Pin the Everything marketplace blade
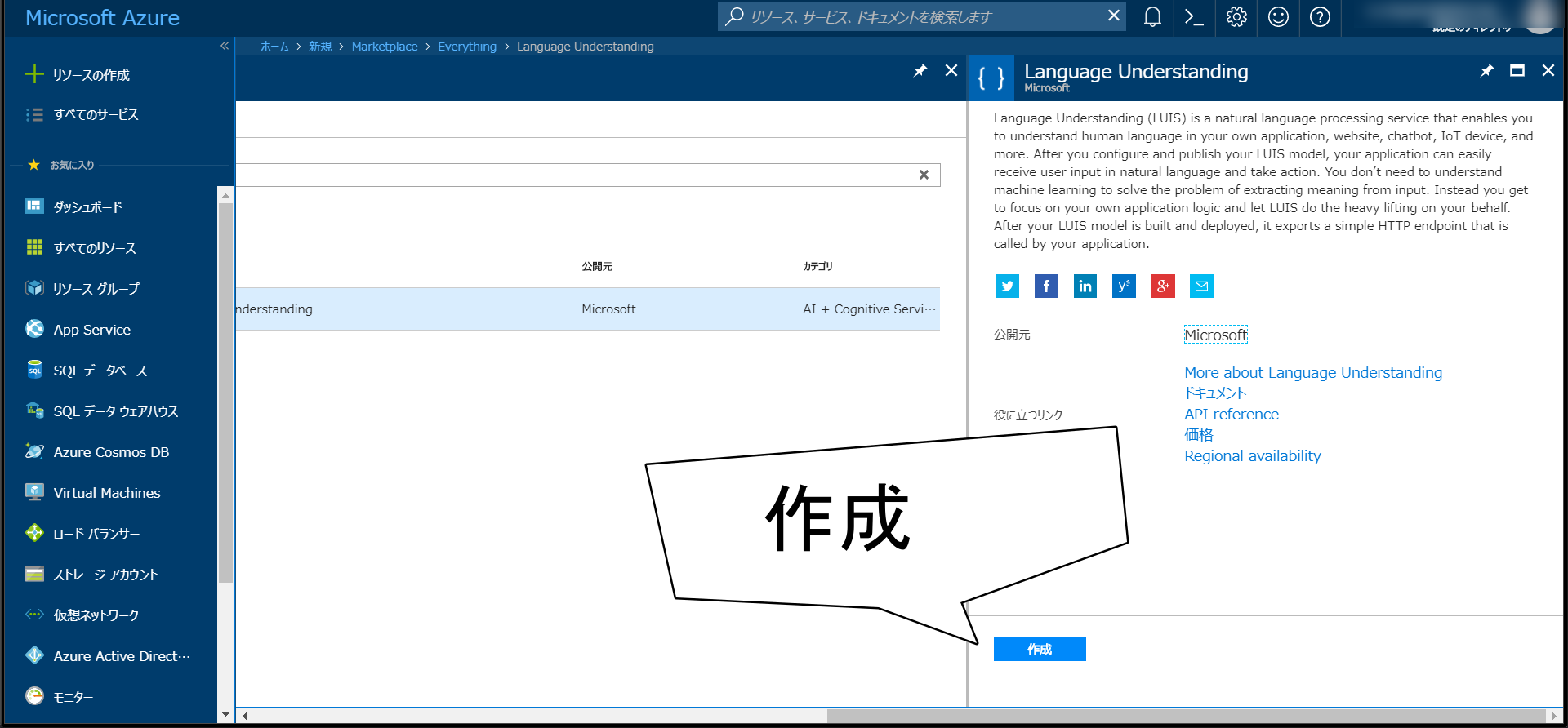Image resolution: width=1568 pixels, height=728 pixels. pyautogui.click(x=920, y=71)
